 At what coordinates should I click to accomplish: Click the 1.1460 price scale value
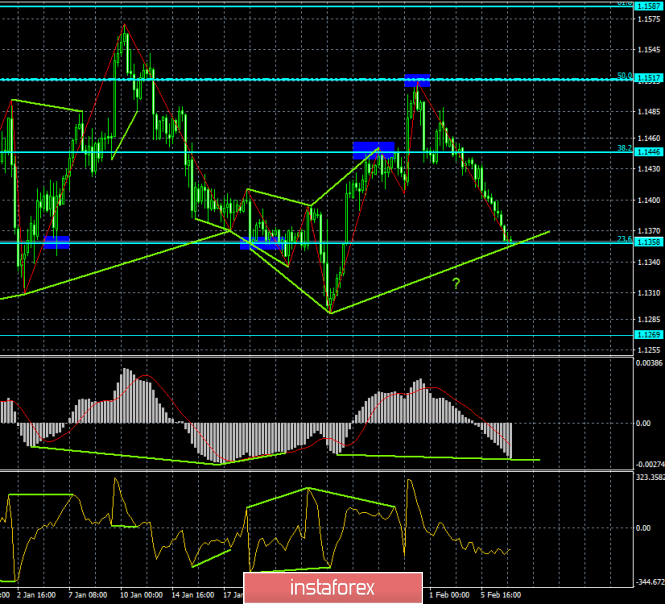[x=649, y=138]
